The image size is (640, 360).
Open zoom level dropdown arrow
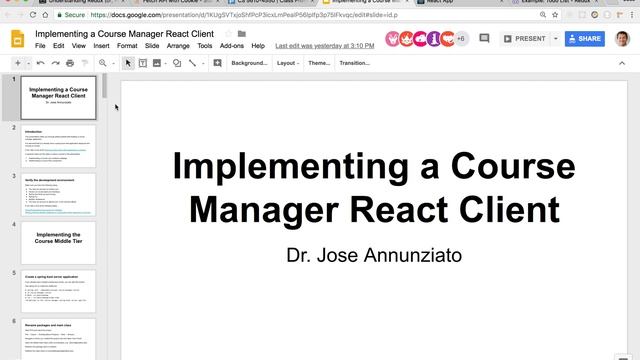113,64
